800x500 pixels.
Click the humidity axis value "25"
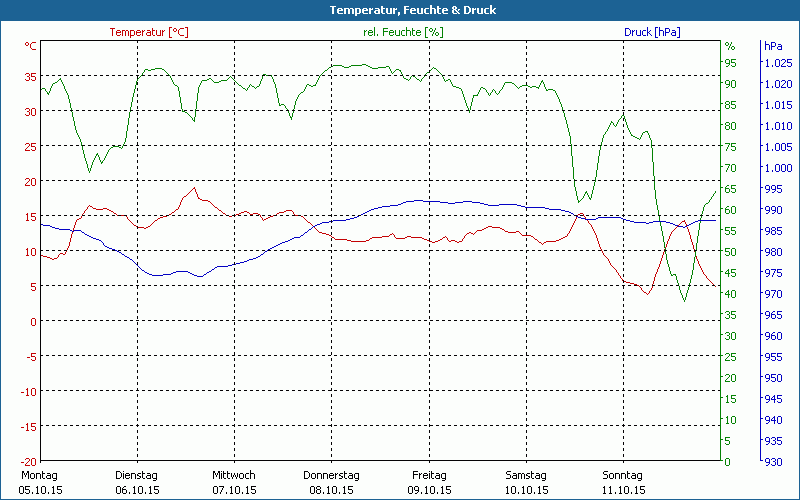[731, 357]
